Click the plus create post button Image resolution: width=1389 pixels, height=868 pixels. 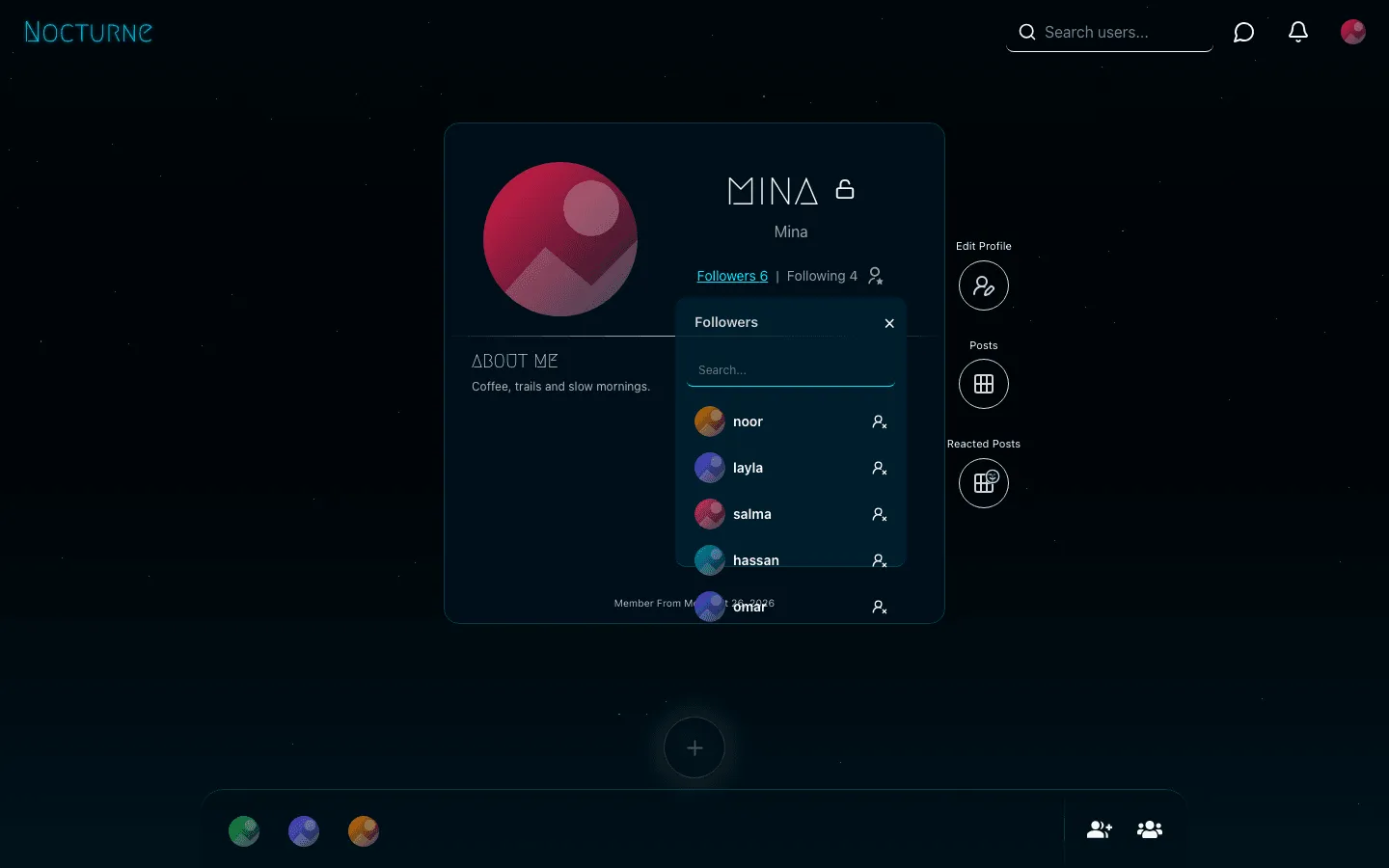click(x=694, y=747)
